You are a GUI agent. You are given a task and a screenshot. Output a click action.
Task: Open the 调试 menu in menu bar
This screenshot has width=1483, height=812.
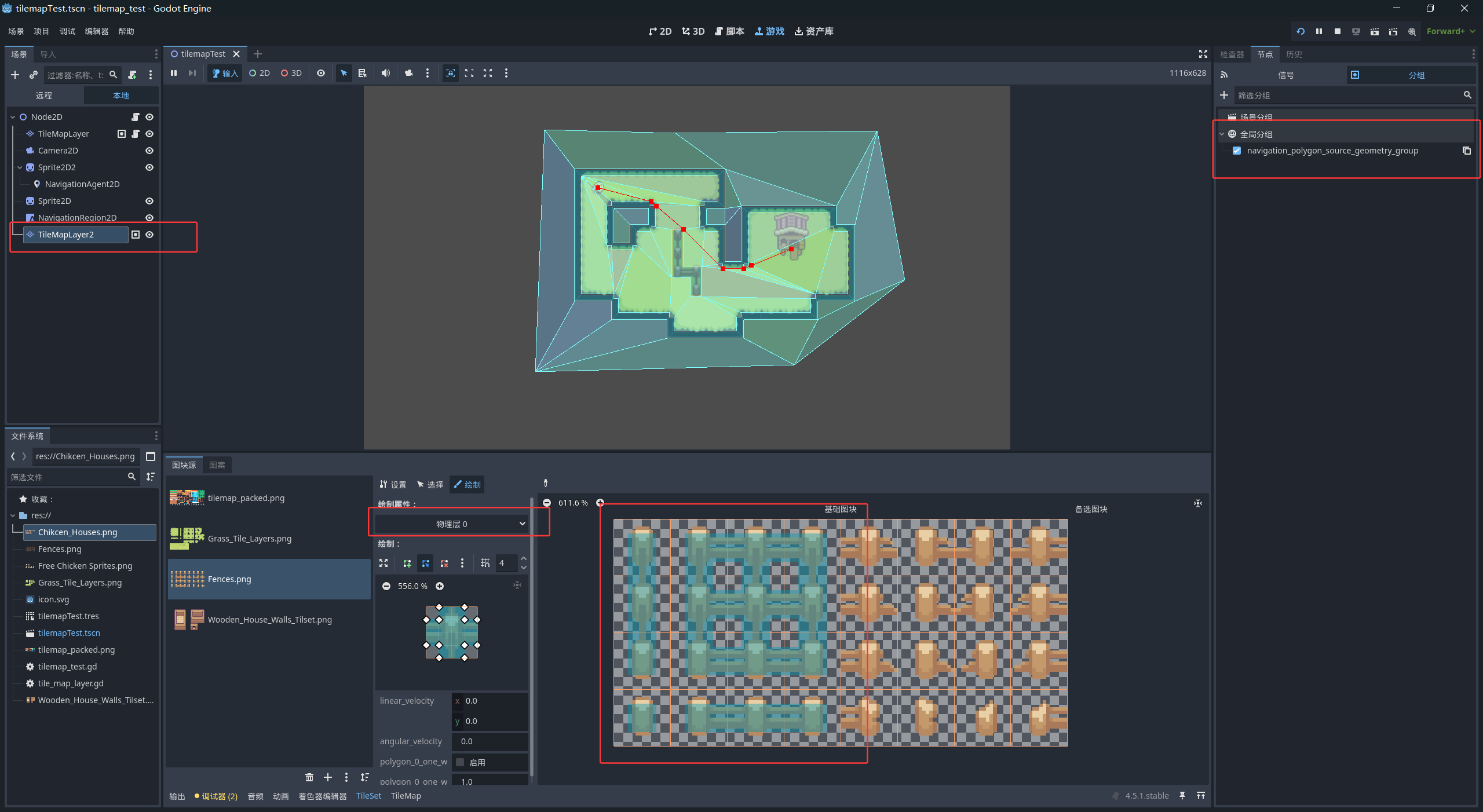[67, 31]
